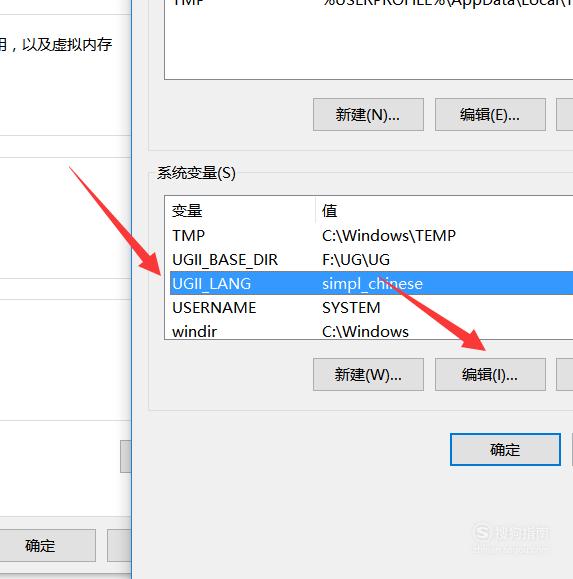The height and width of the screenshot is (579, 573).
Task: Click 编辑(I)... button for system variables
Action: [490, 374]
